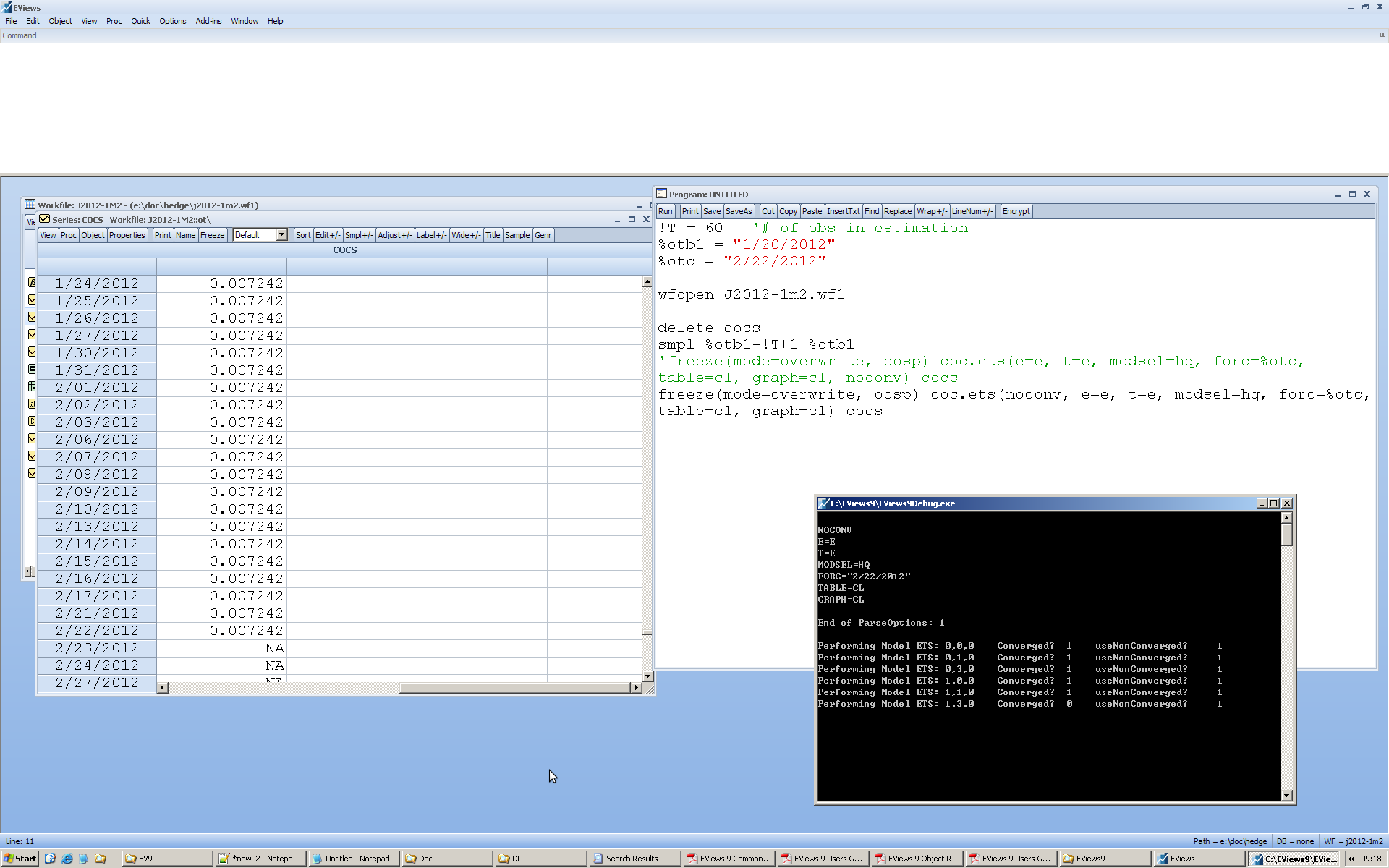
Task: Switch to Untitled - Notepad taskbar item
Action: pyautogui.click(x=356, y=859)
